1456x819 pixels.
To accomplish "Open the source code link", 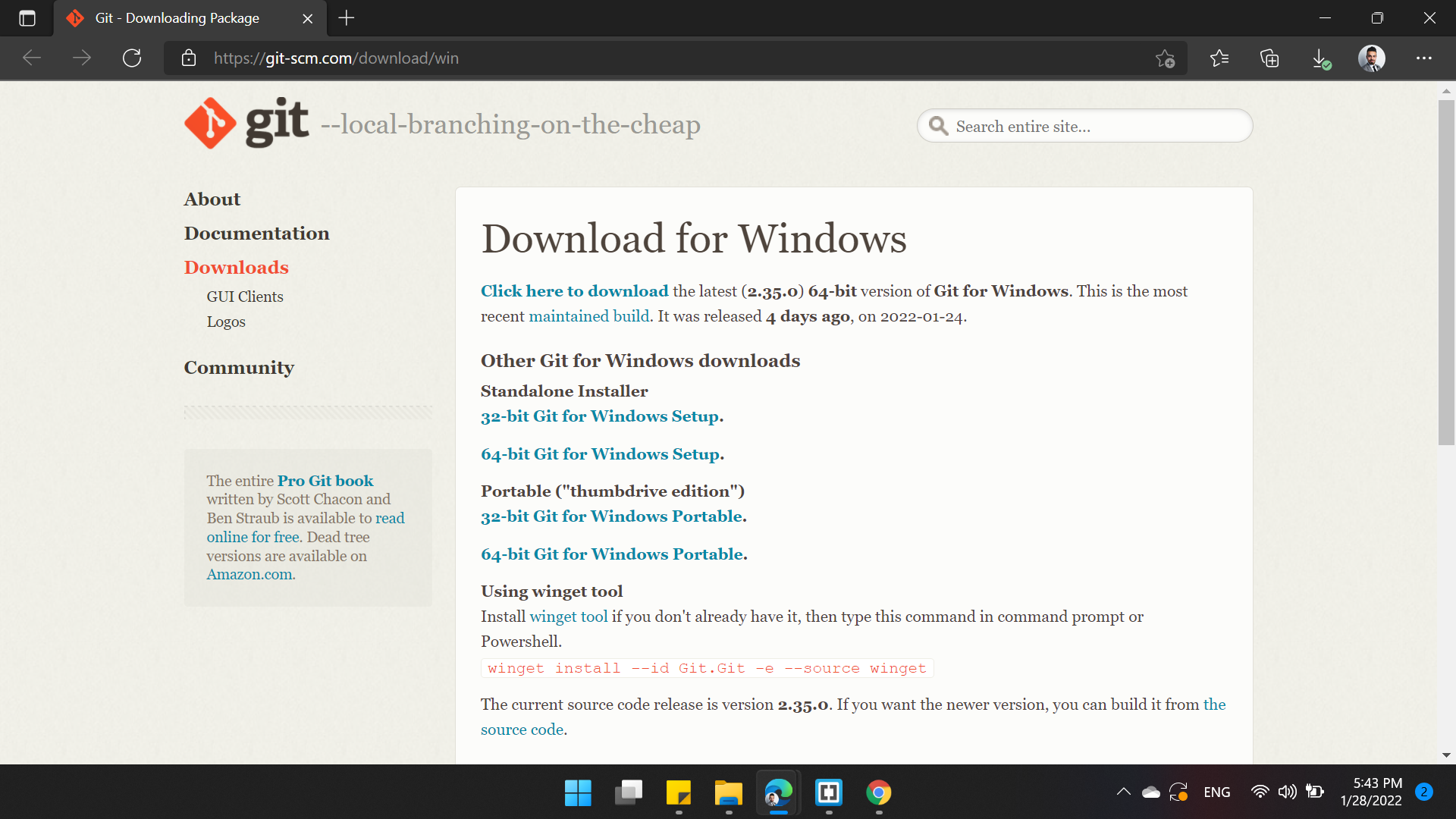I will point(522,730).
